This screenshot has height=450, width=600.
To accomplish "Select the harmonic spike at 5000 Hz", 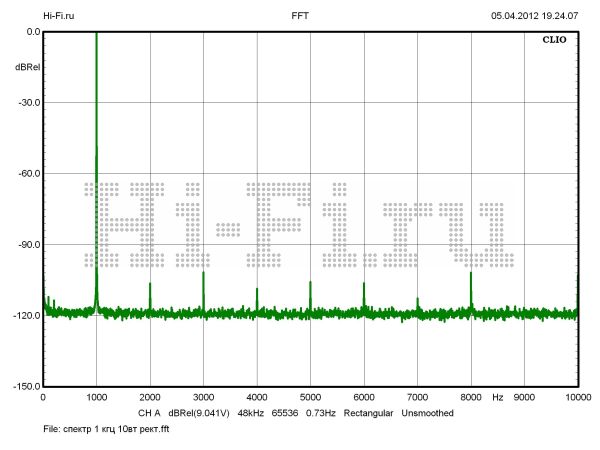I will tap(310, 295).
